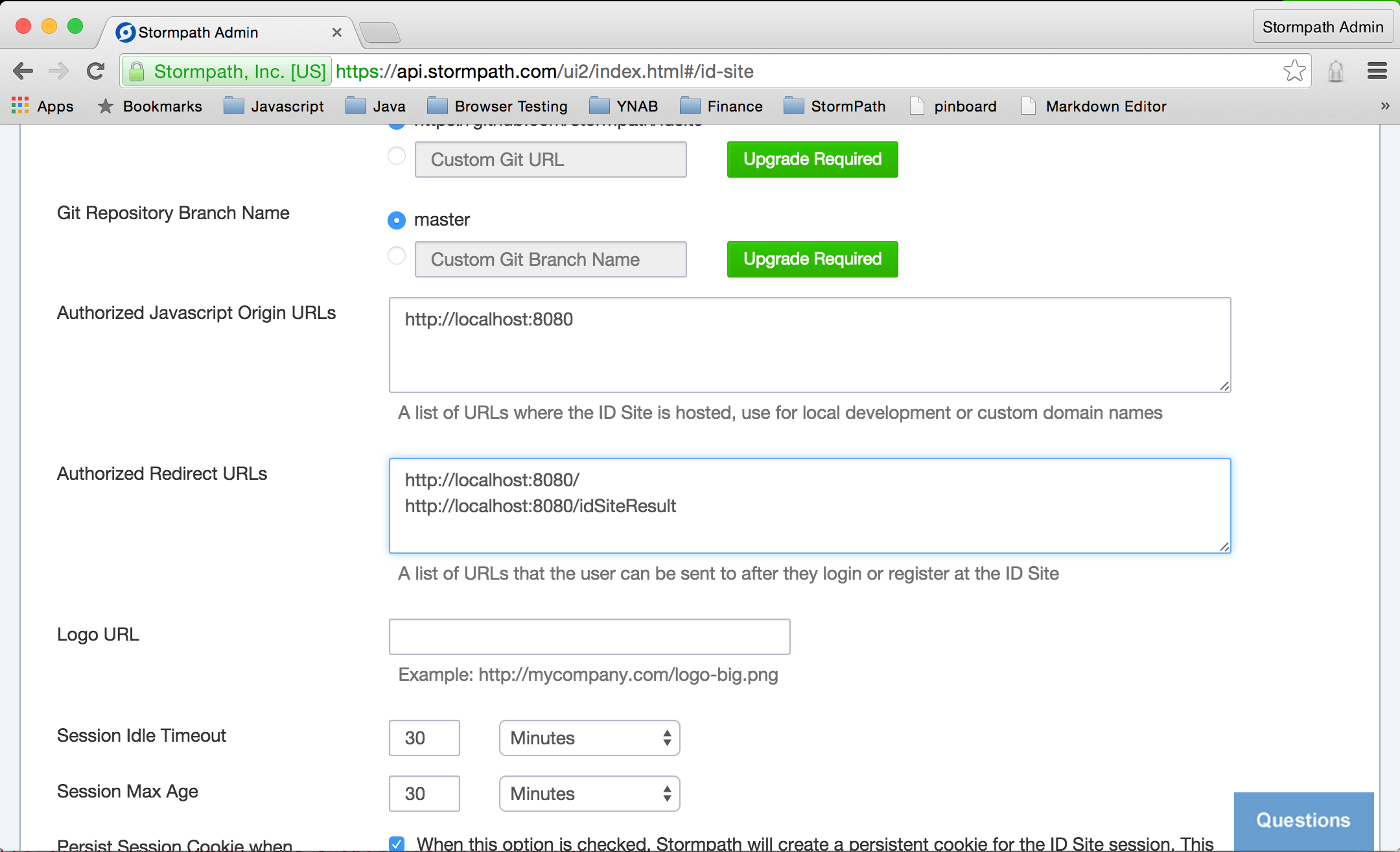This screenshot has height=852, width=1400.
Task: Open the YNAB bookmarks folder
Action: (624, 106)
